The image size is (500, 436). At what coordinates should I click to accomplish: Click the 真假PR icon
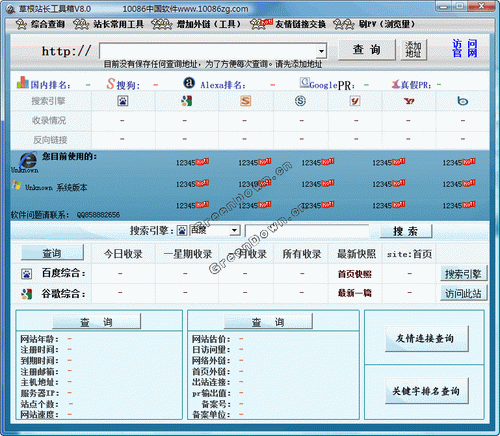click(x=396, y=84)
